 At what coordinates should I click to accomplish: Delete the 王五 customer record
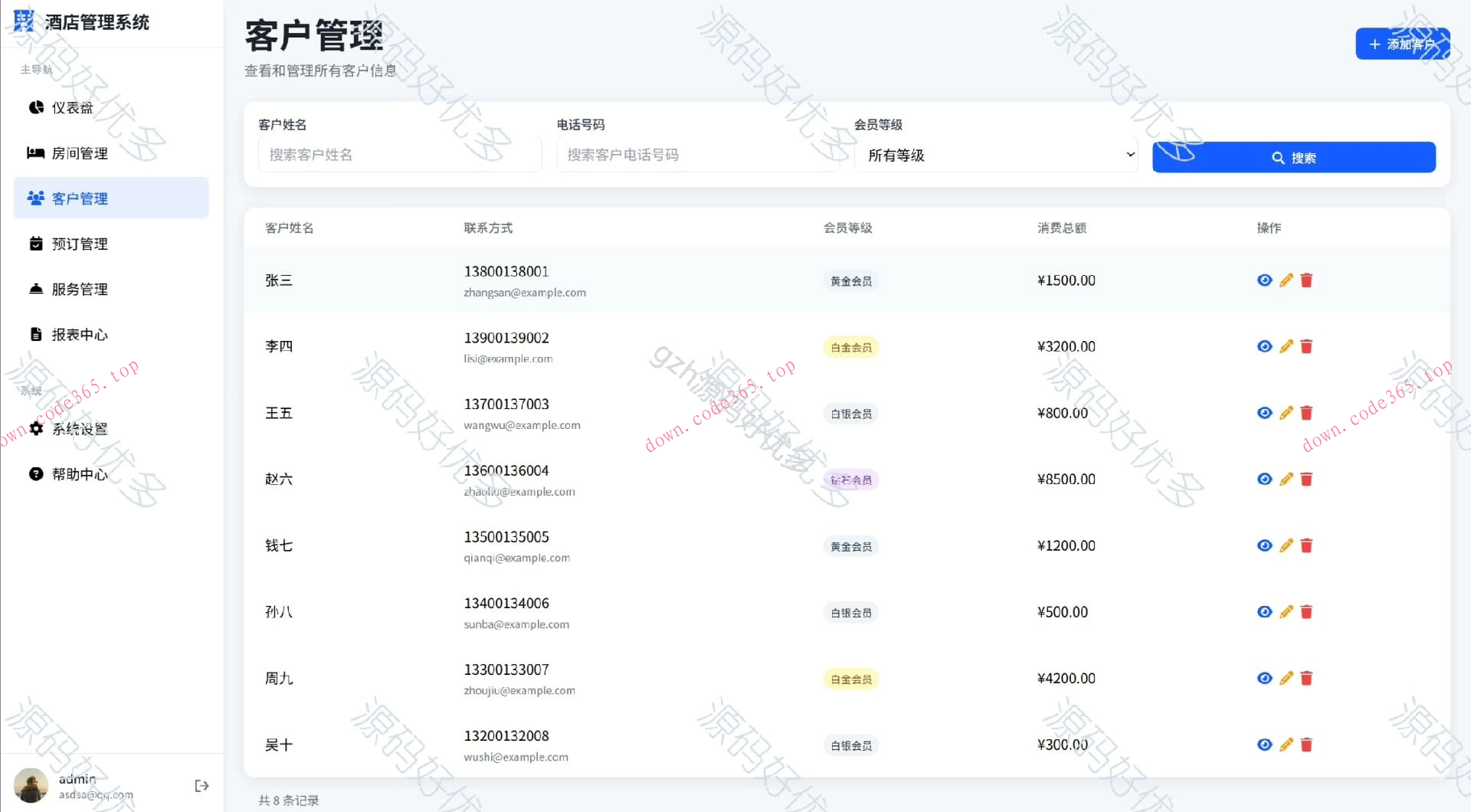pyautogui.click(x=1306, y=413)
